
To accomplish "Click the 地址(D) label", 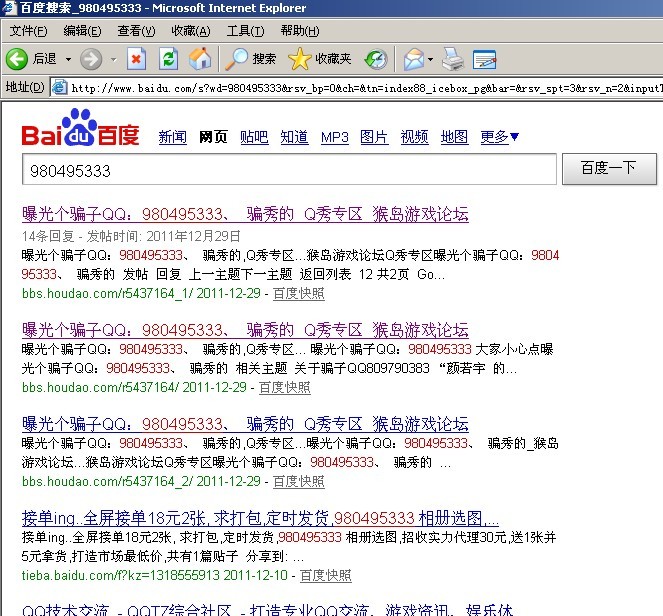I will (25, 87).
